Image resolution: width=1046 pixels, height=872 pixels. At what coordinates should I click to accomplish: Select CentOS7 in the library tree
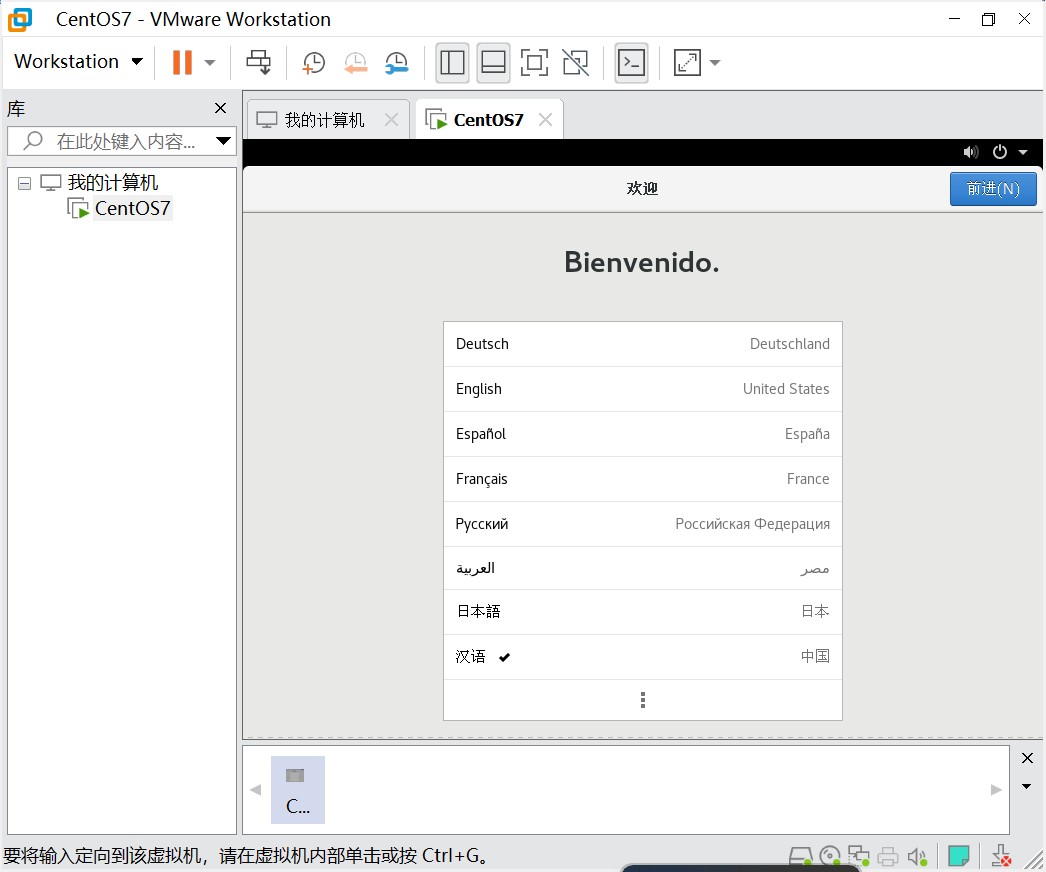(x=132, y=208)
